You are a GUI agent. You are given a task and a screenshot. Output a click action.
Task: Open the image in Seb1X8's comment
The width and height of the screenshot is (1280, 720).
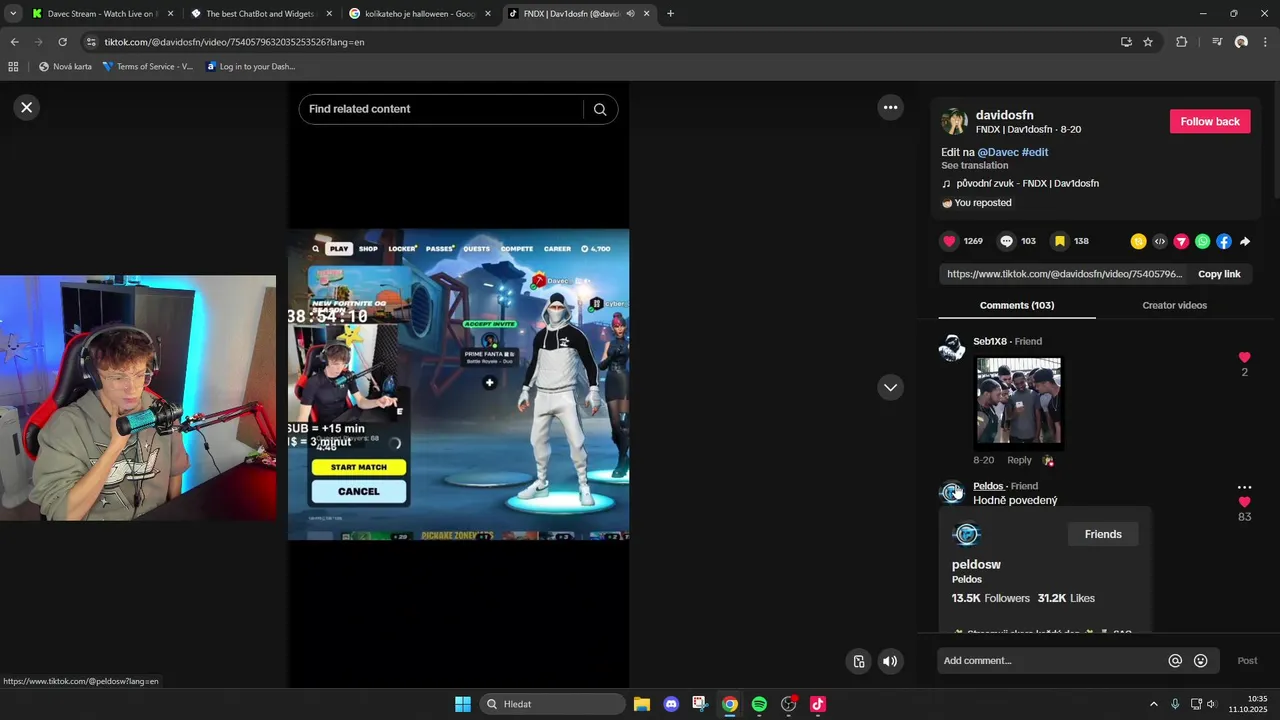(x=1018, y=400)
